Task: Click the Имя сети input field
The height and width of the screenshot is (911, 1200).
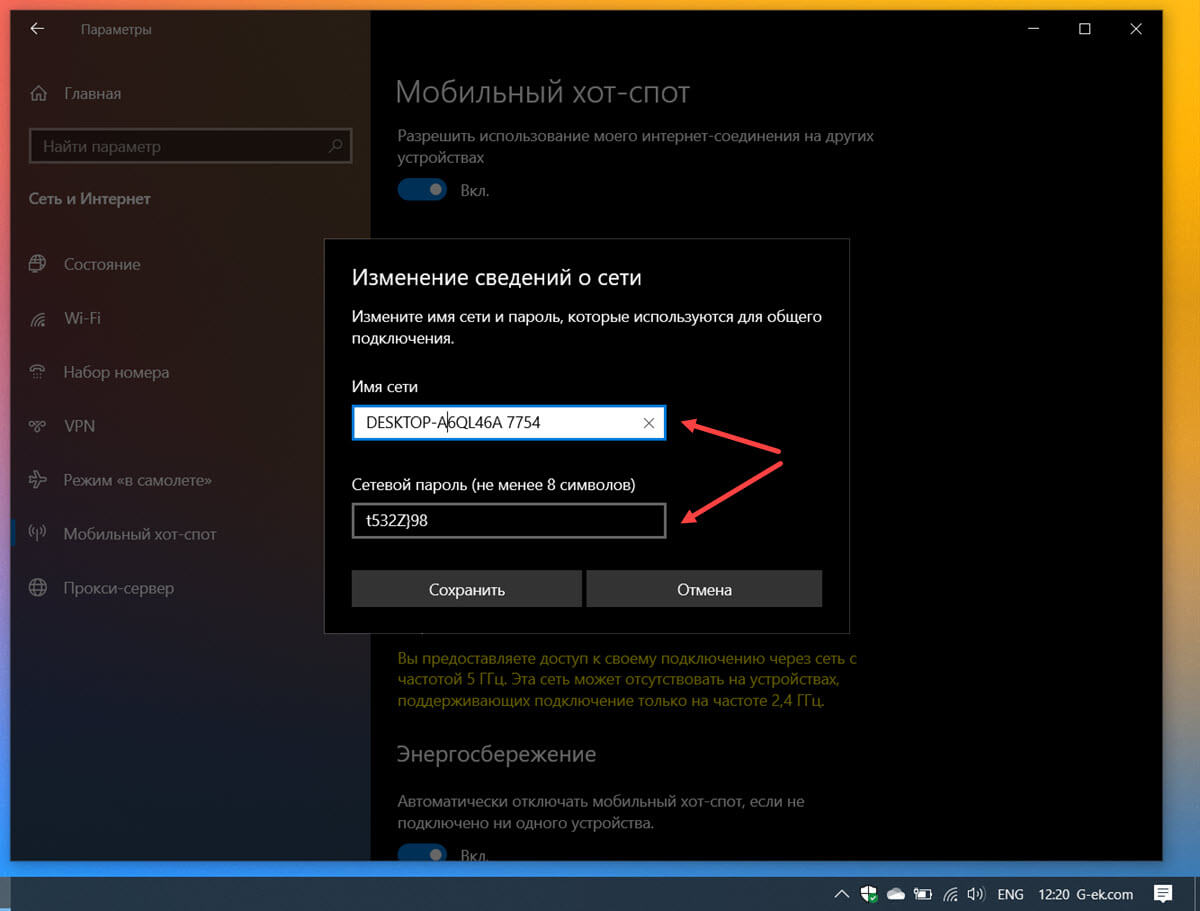Action: 509,423
